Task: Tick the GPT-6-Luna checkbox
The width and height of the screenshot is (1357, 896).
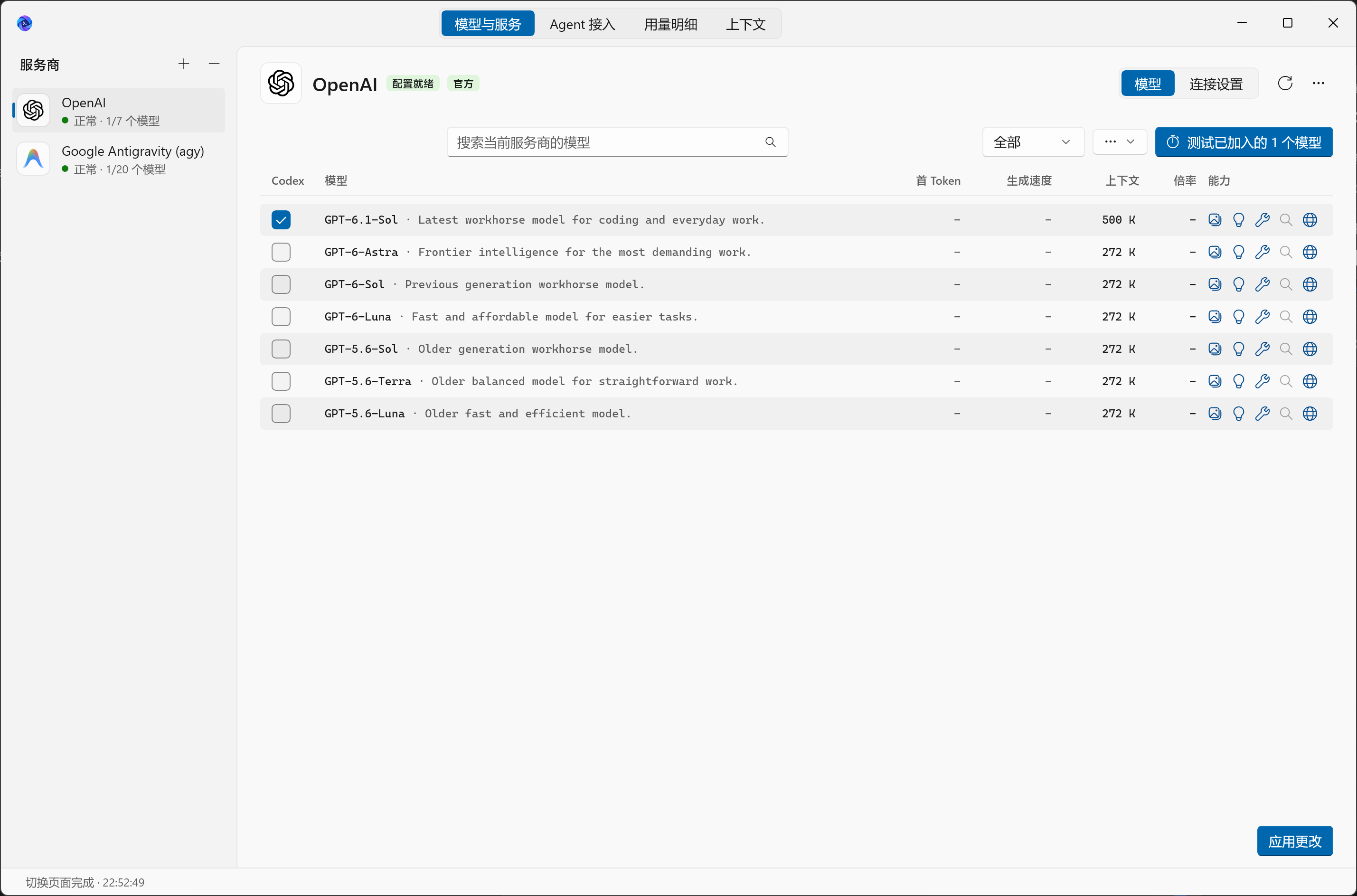Action: click(x=281, y=317)
